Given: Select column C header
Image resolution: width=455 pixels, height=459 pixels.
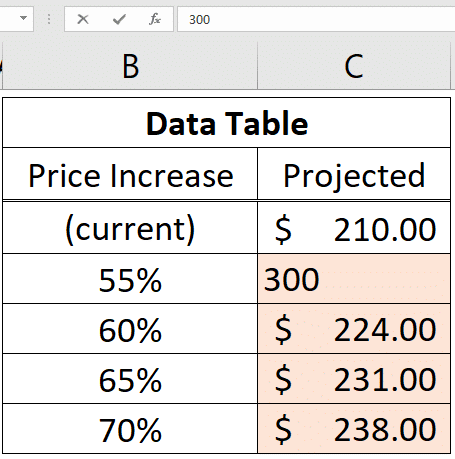Looking at the screenshot, I should click(x=354, y=66).
